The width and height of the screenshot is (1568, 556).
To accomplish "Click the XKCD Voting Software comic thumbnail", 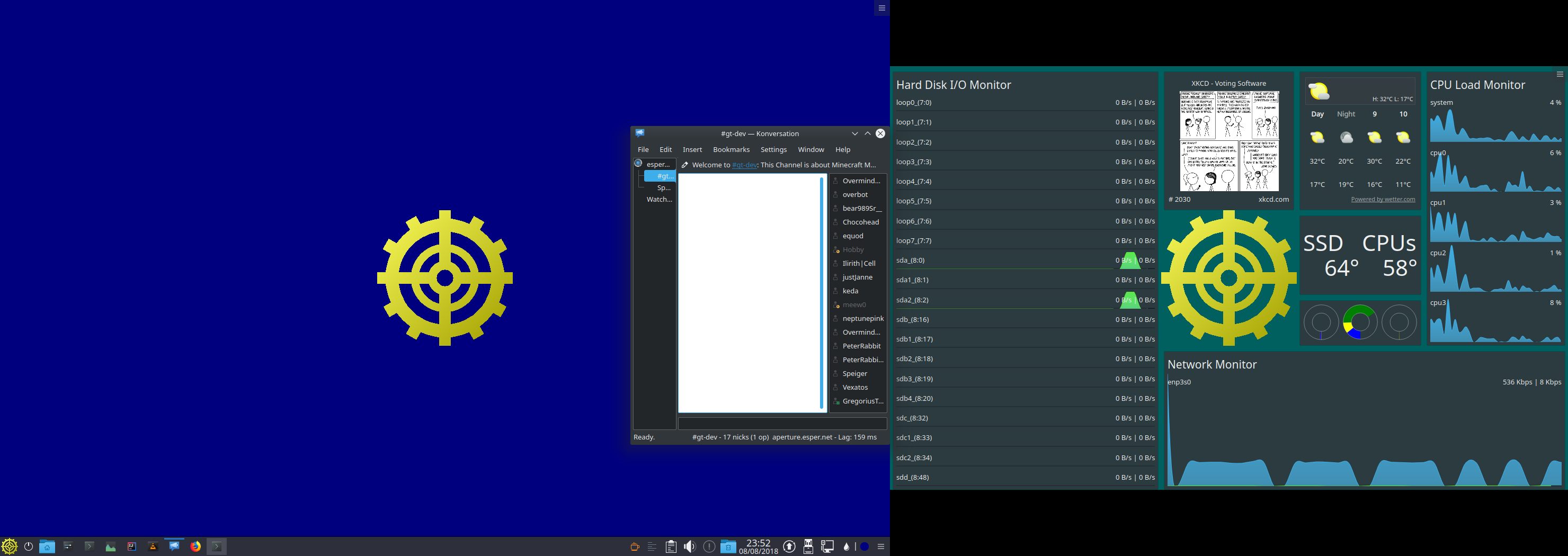I will pos(1228,141).
